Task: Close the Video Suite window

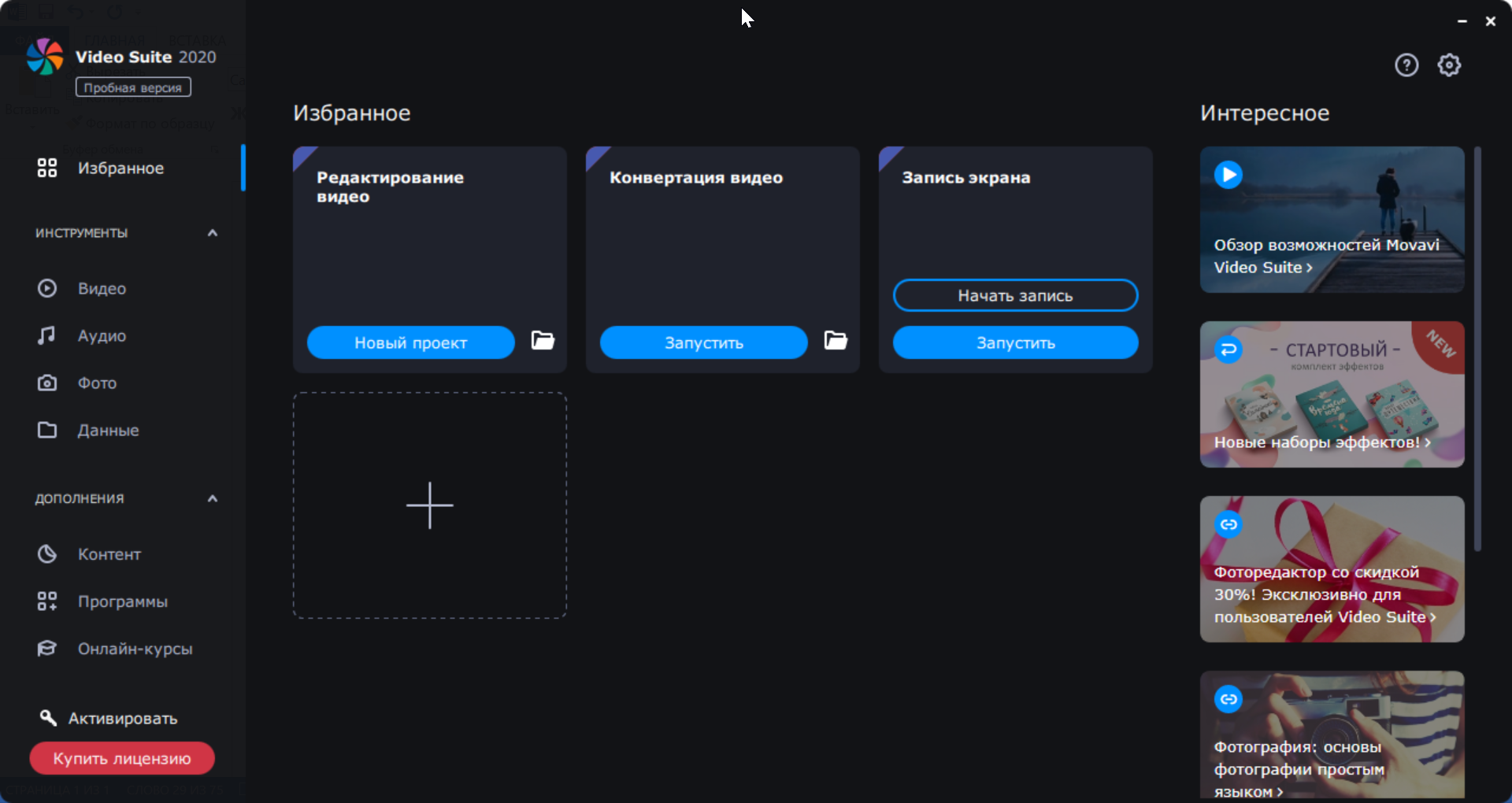Action: pyautogui.click(x=1491, y=21)
